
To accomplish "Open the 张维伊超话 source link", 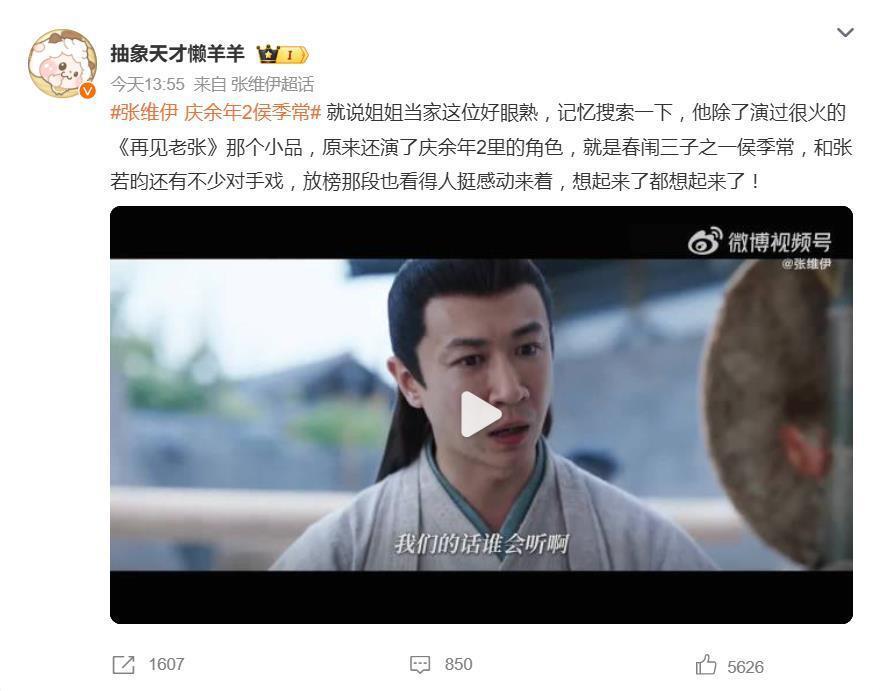I will (x=272, y=84).
